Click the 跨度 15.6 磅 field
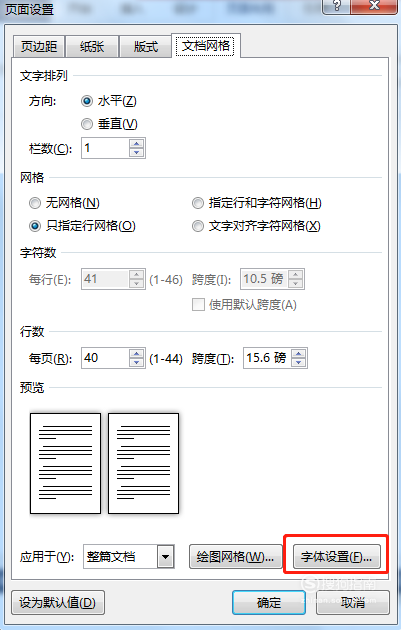Image resolution: width=401 pixels, height=630 pixels. pyautogui.click(x=268, y=358)
